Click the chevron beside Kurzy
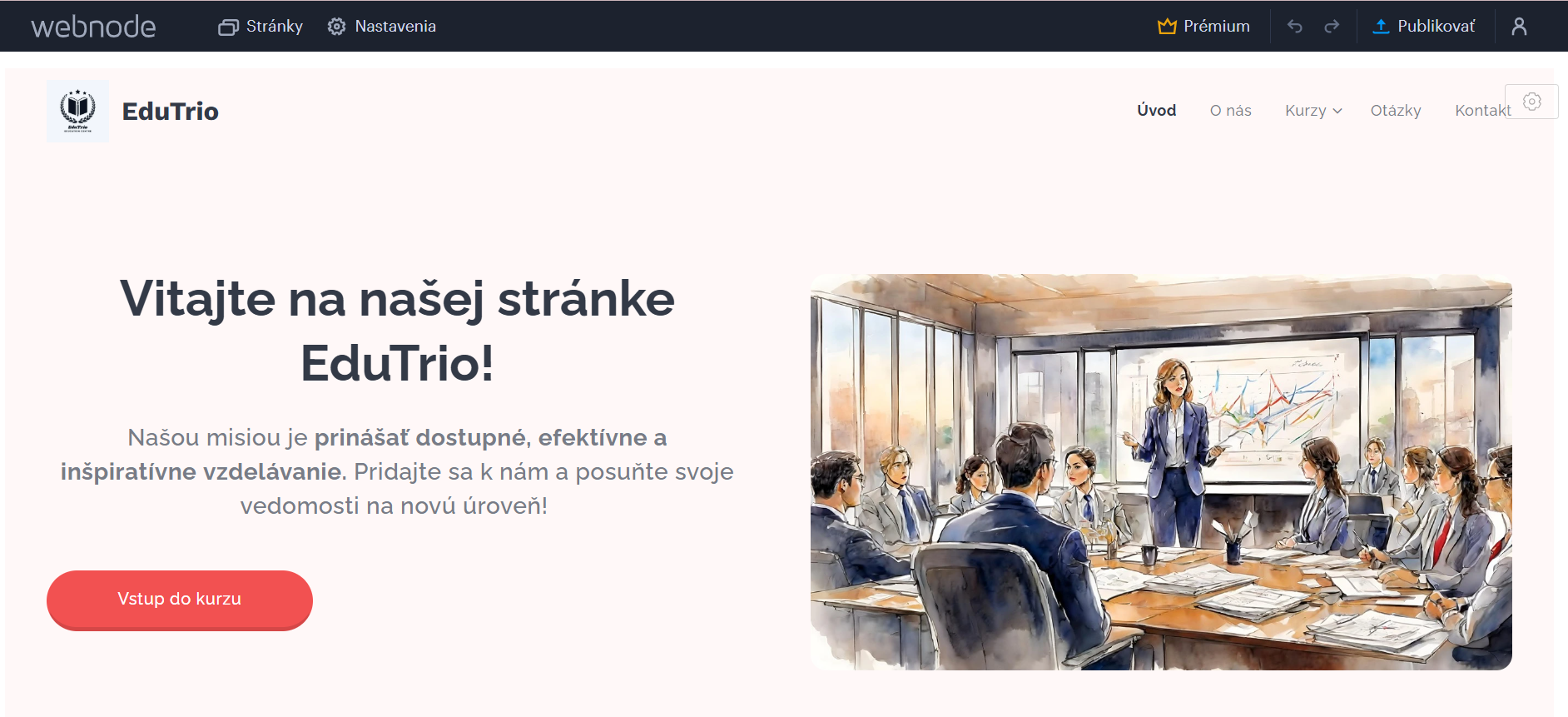The image size is (1568, 717). (x=1337, y=111)
